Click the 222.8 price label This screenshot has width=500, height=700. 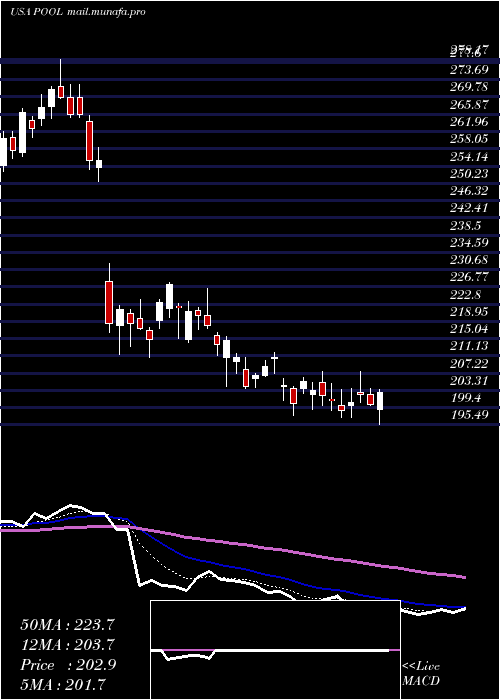[x=466, y=295]
